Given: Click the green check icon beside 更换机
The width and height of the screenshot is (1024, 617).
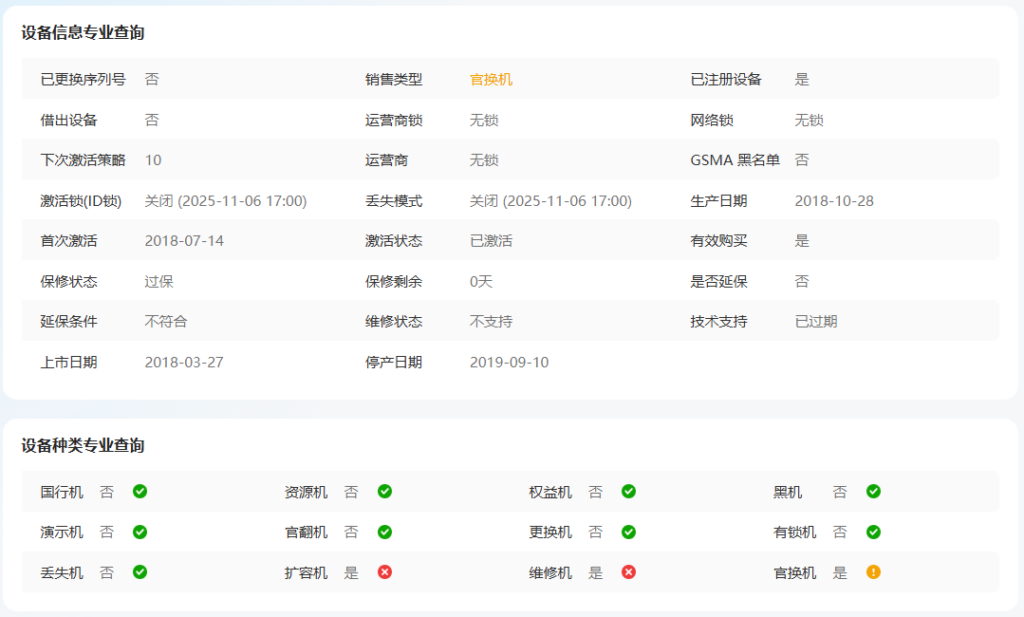Looking at the screenshot, I should click(629, 532).
